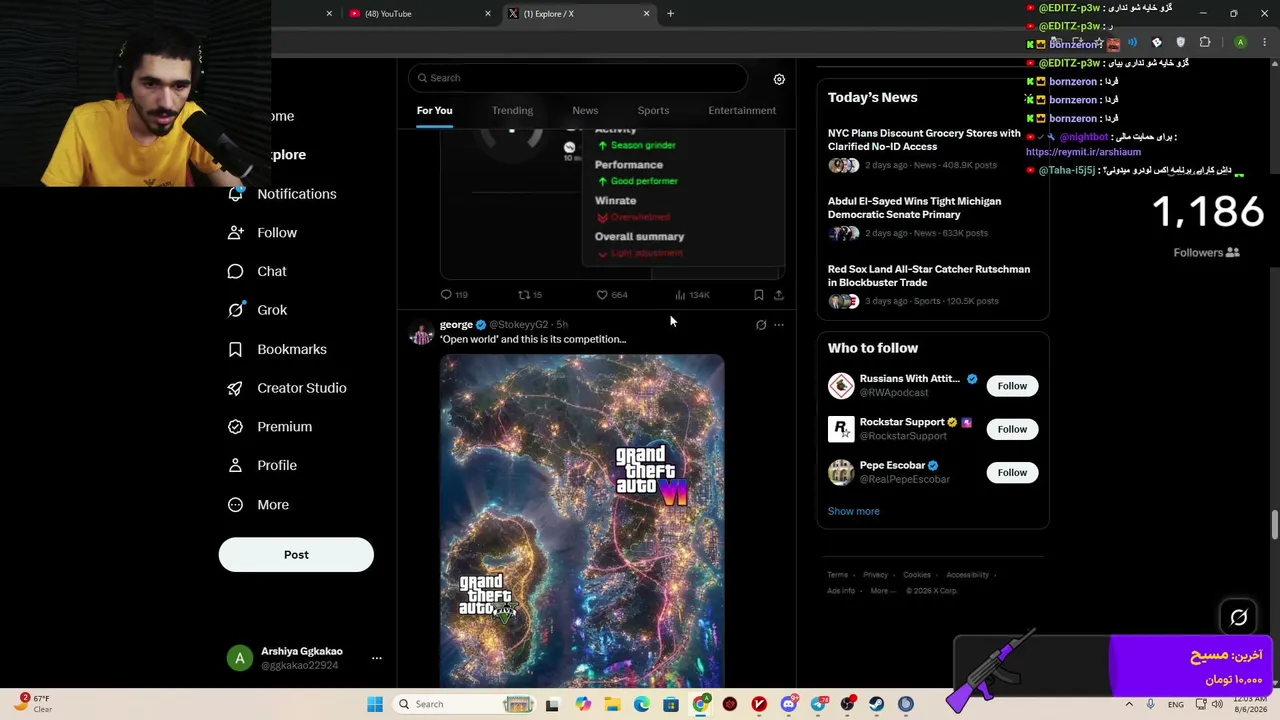Open Chrome profile avatar in toolbar
The height and width of the screenshot is (720, 1280).
[x=1240, y=42]
